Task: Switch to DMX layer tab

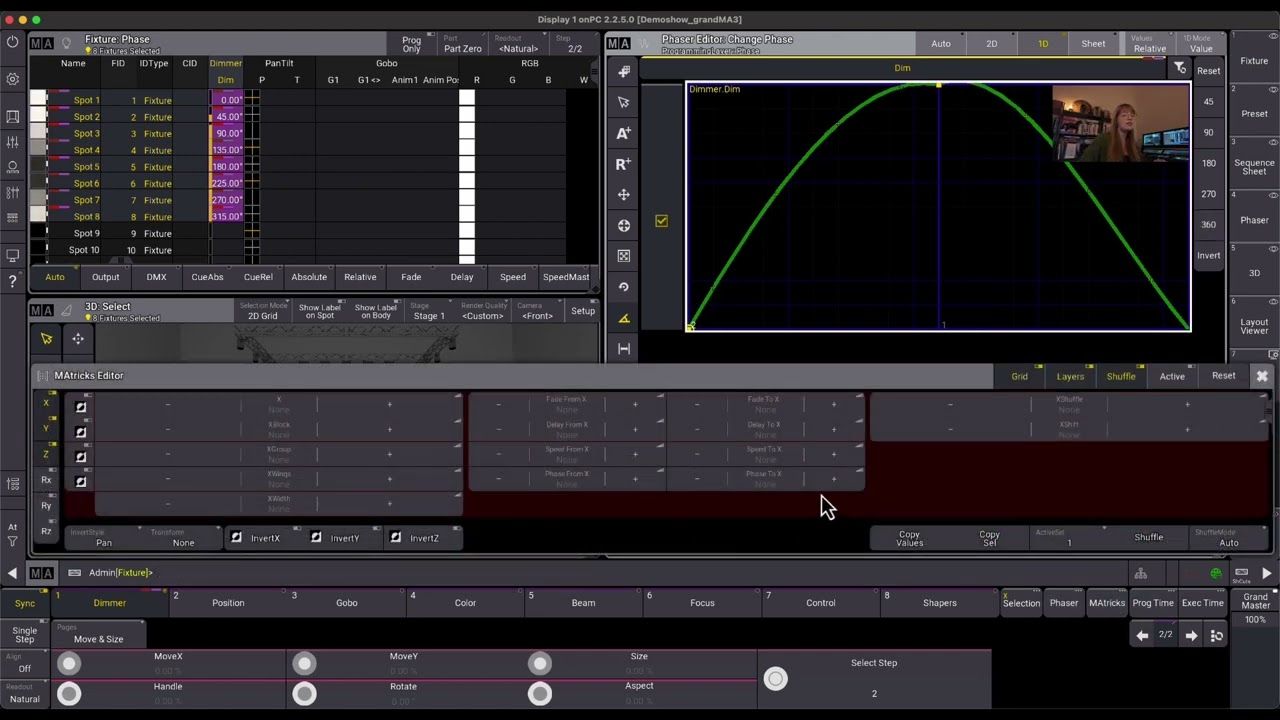Action: pos(156,277)
